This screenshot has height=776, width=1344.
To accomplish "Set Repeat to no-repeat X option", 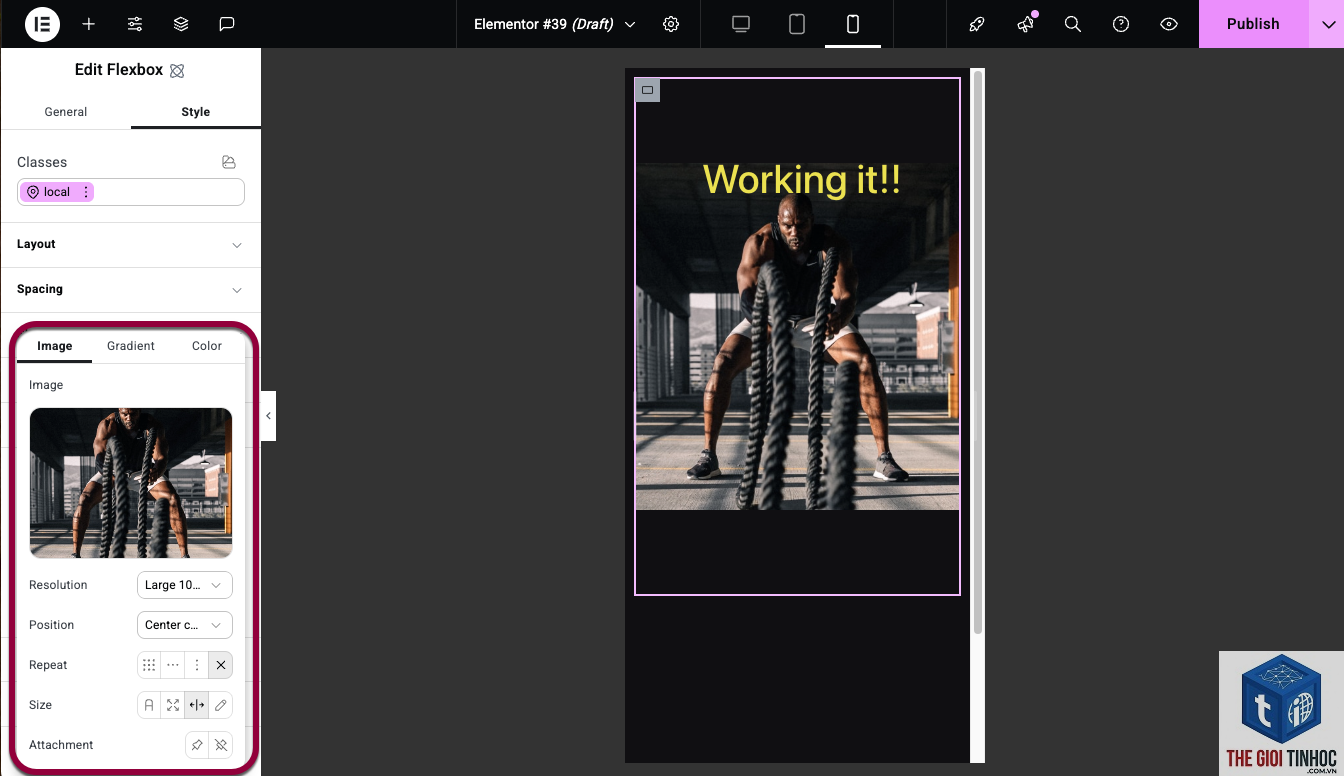I will point(221,665).
